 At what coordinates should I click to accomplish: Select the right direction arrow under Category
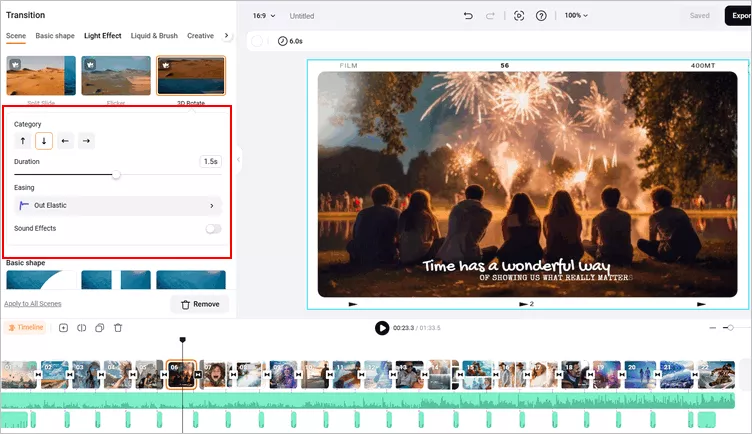(86, 141)
